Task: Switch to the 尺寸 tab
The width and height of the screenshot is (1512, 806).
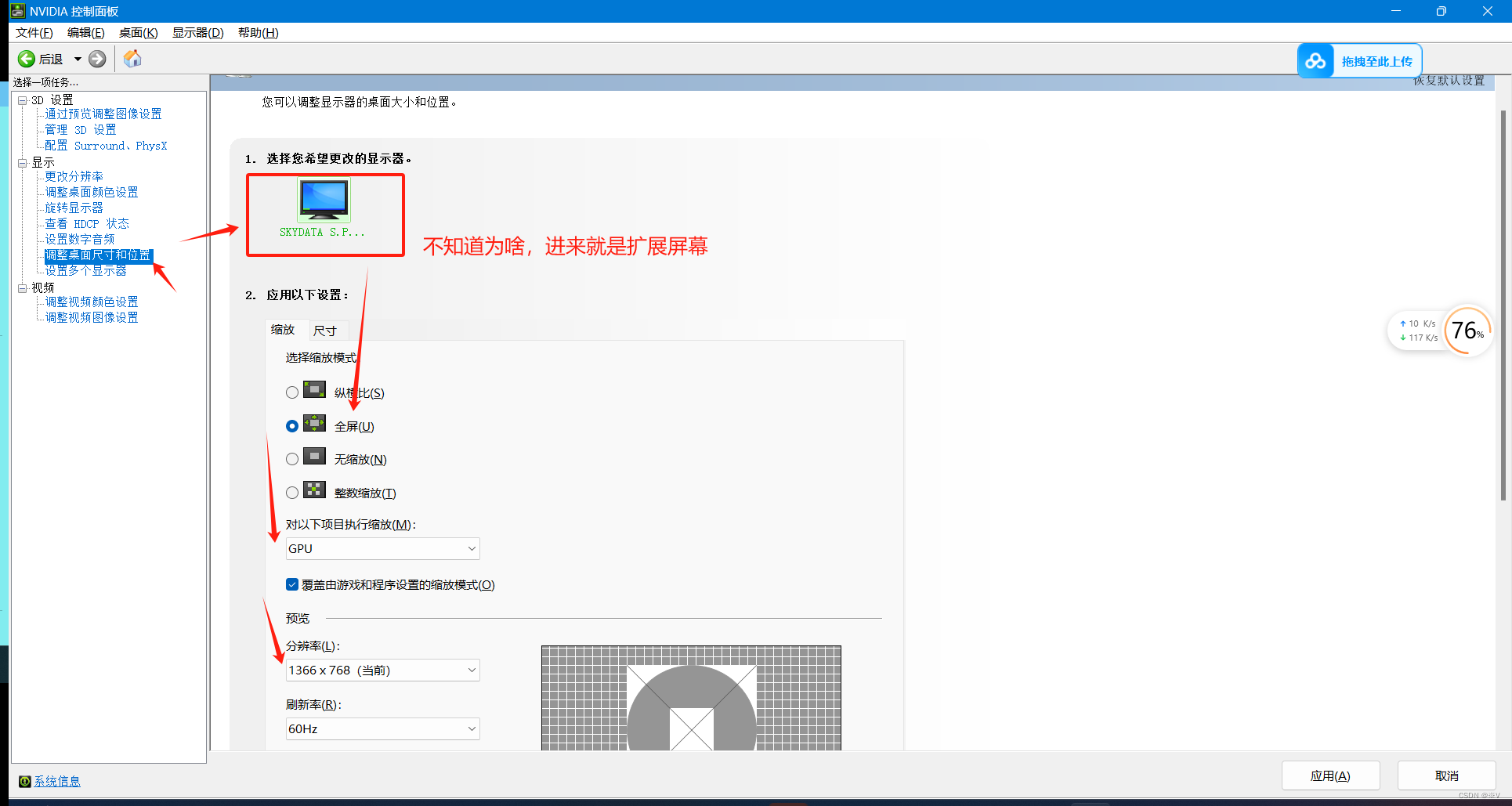Action: 325,331
